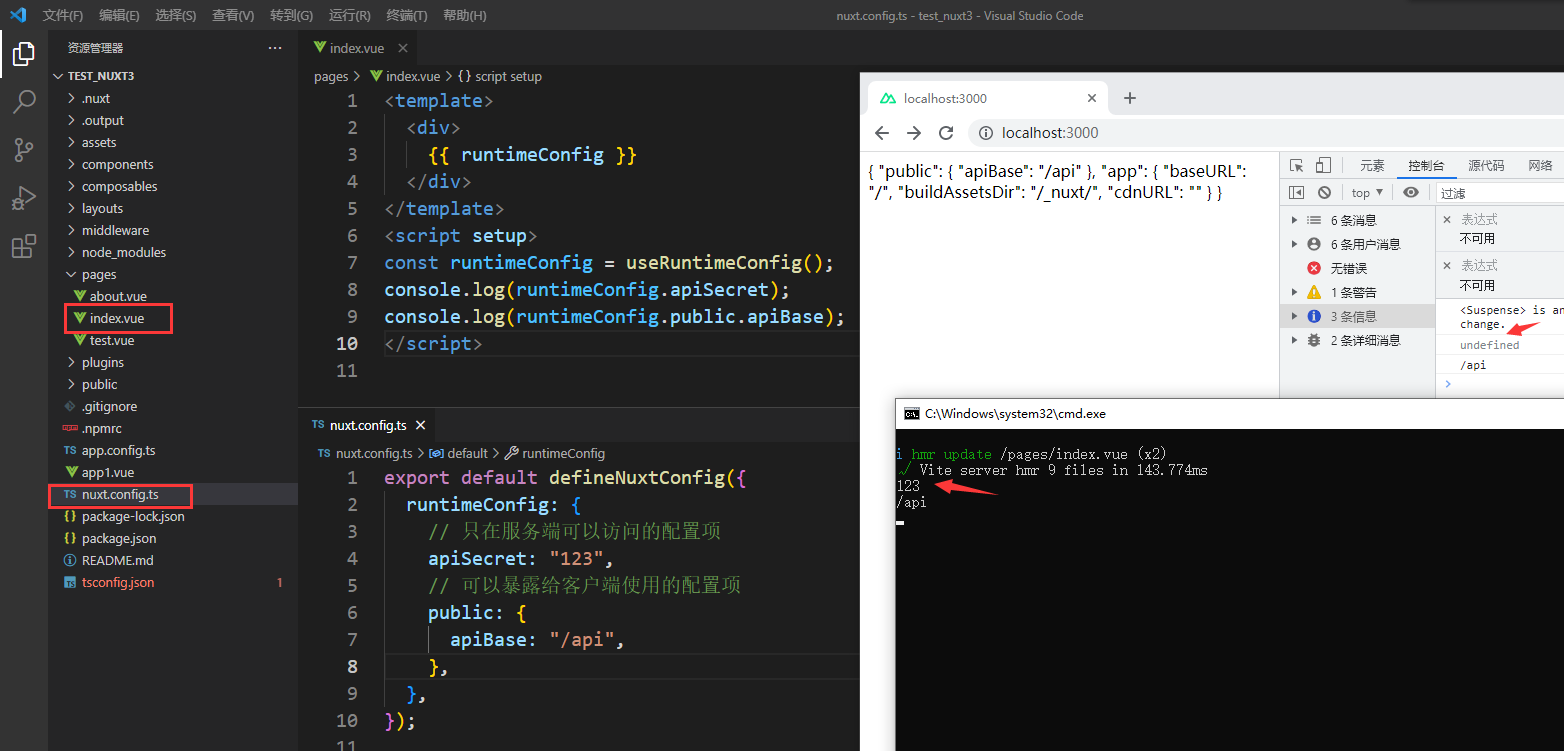Expand the 6 条用户消息 group
1564x751 pixels.
tap(1294, 244)
